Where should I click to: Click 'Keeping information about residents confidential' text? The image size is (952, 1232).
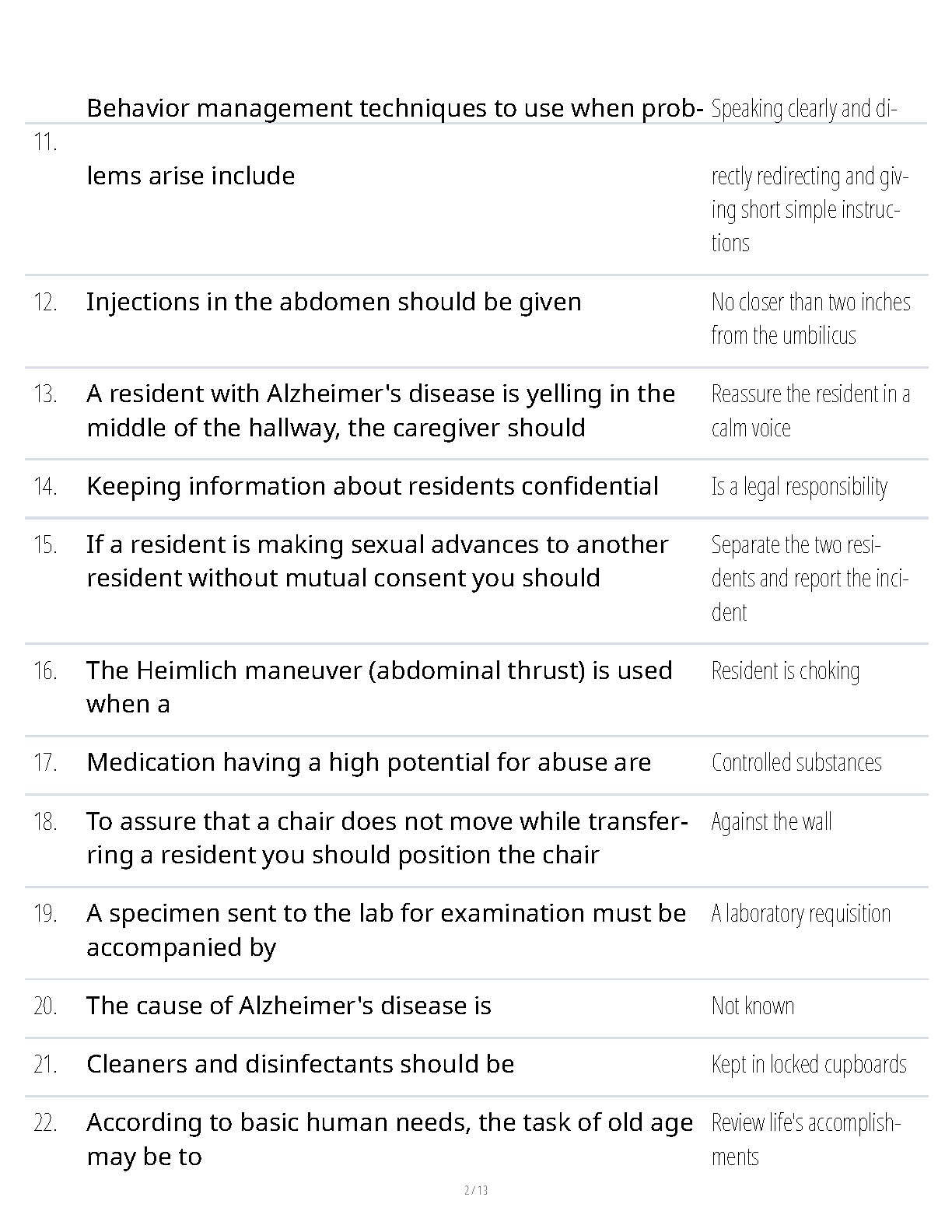click(373, 486)
